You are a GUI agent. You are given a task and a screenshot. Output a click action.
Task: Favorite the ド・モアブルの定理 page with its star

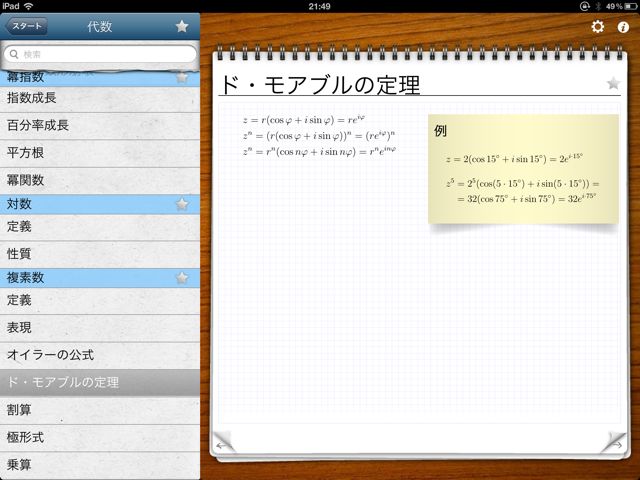pyautogui.click(x=613, y=83)
